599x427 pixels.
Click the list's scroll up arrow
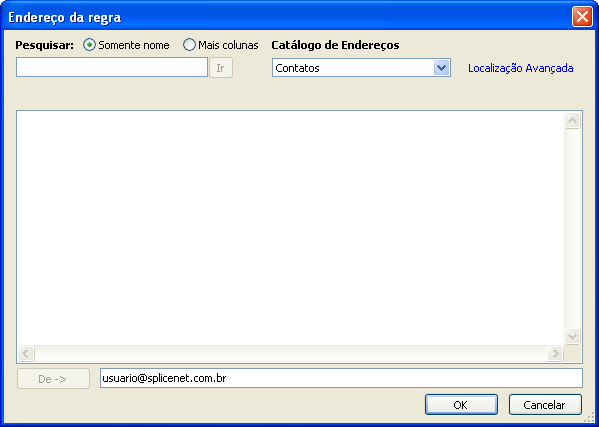572,121
